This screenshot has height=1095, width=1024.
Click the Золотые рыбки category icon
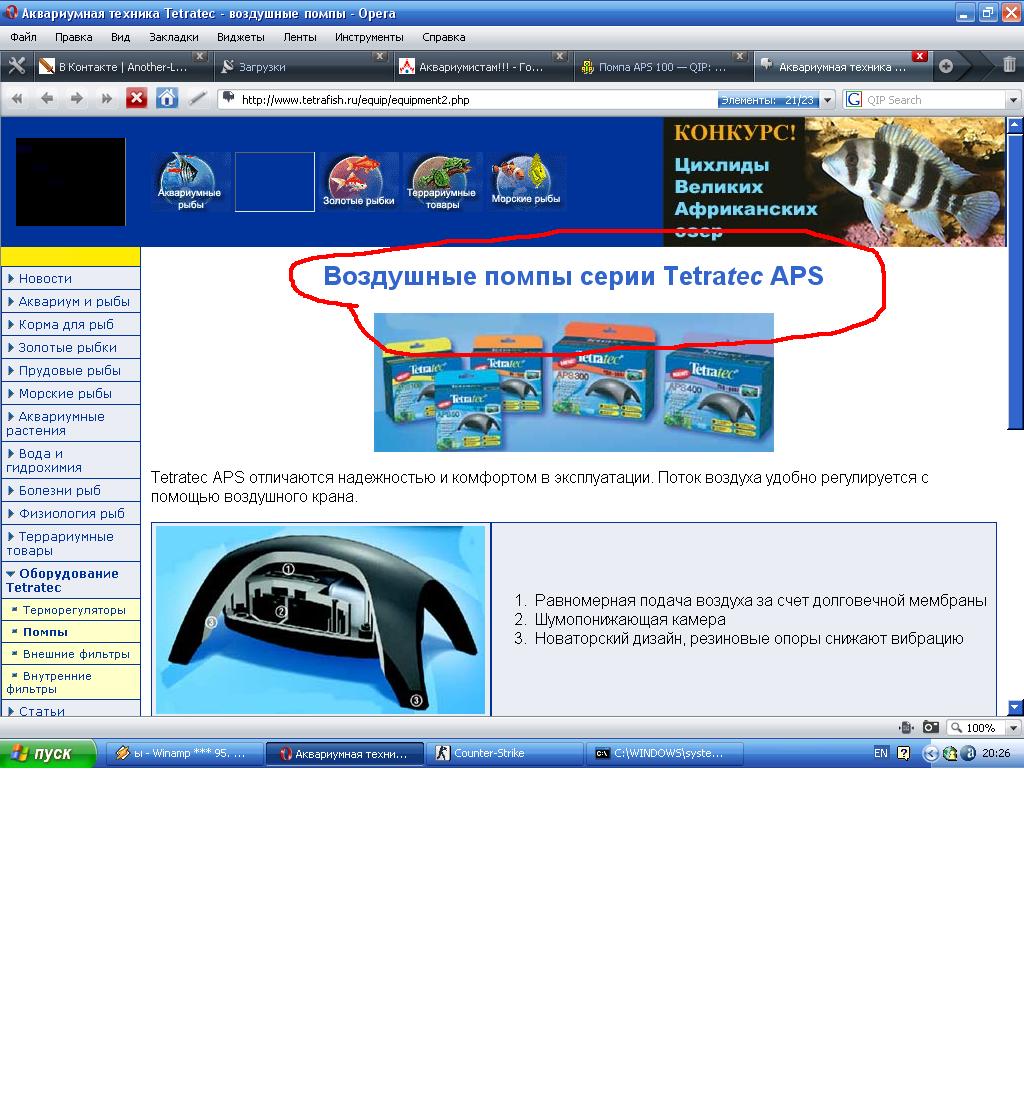coord(359,181)
